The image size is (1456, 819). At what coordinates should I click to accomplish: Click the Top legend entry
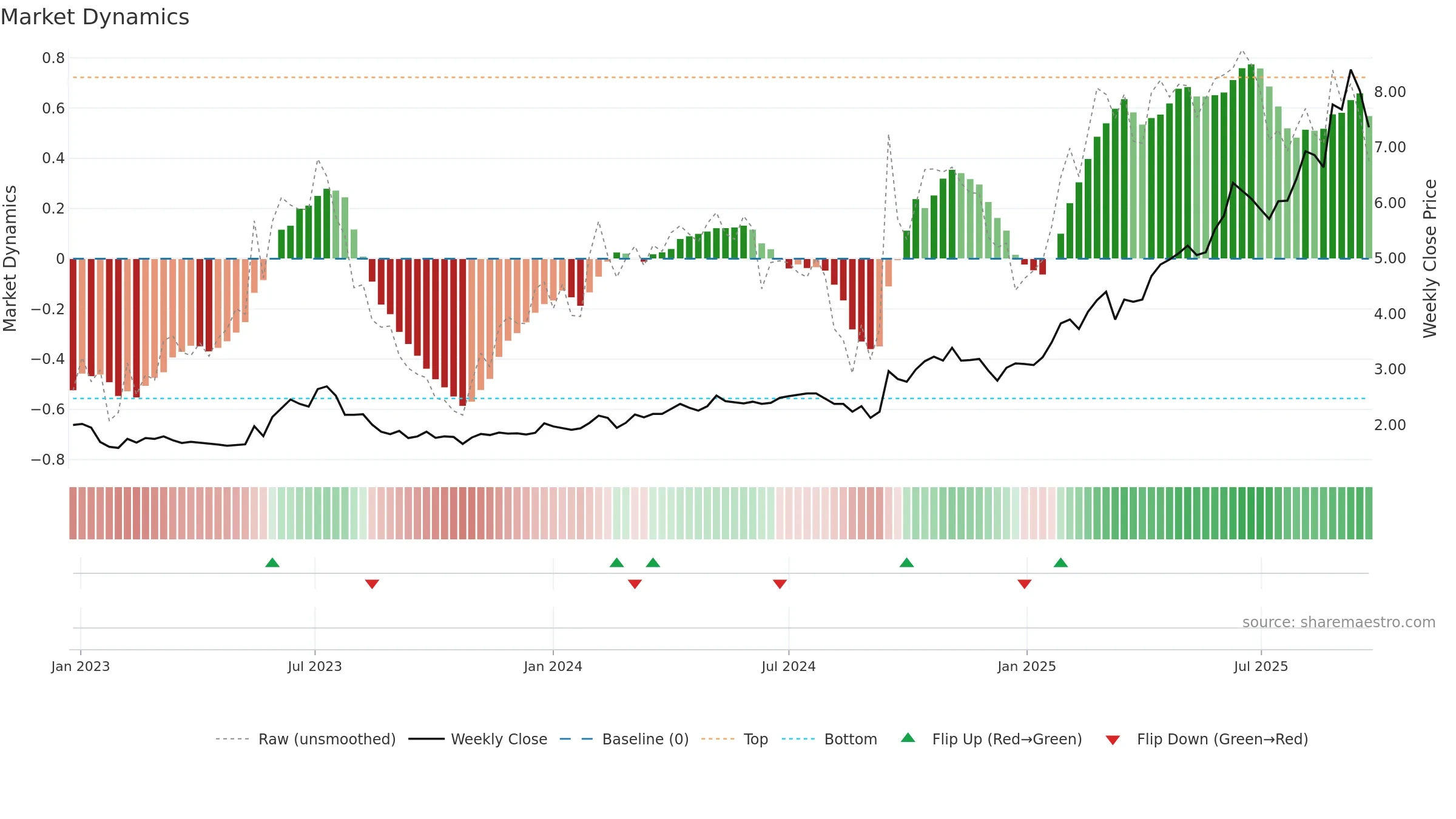(x=734, y=739)
